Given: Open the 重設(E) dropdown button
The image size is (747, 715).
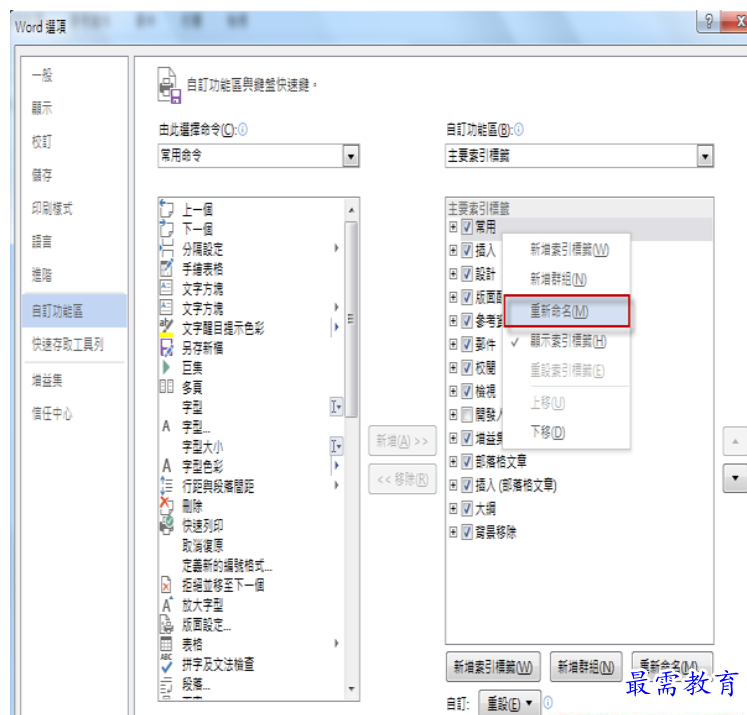Looking at the screenshot, I should tap(509, 703).
